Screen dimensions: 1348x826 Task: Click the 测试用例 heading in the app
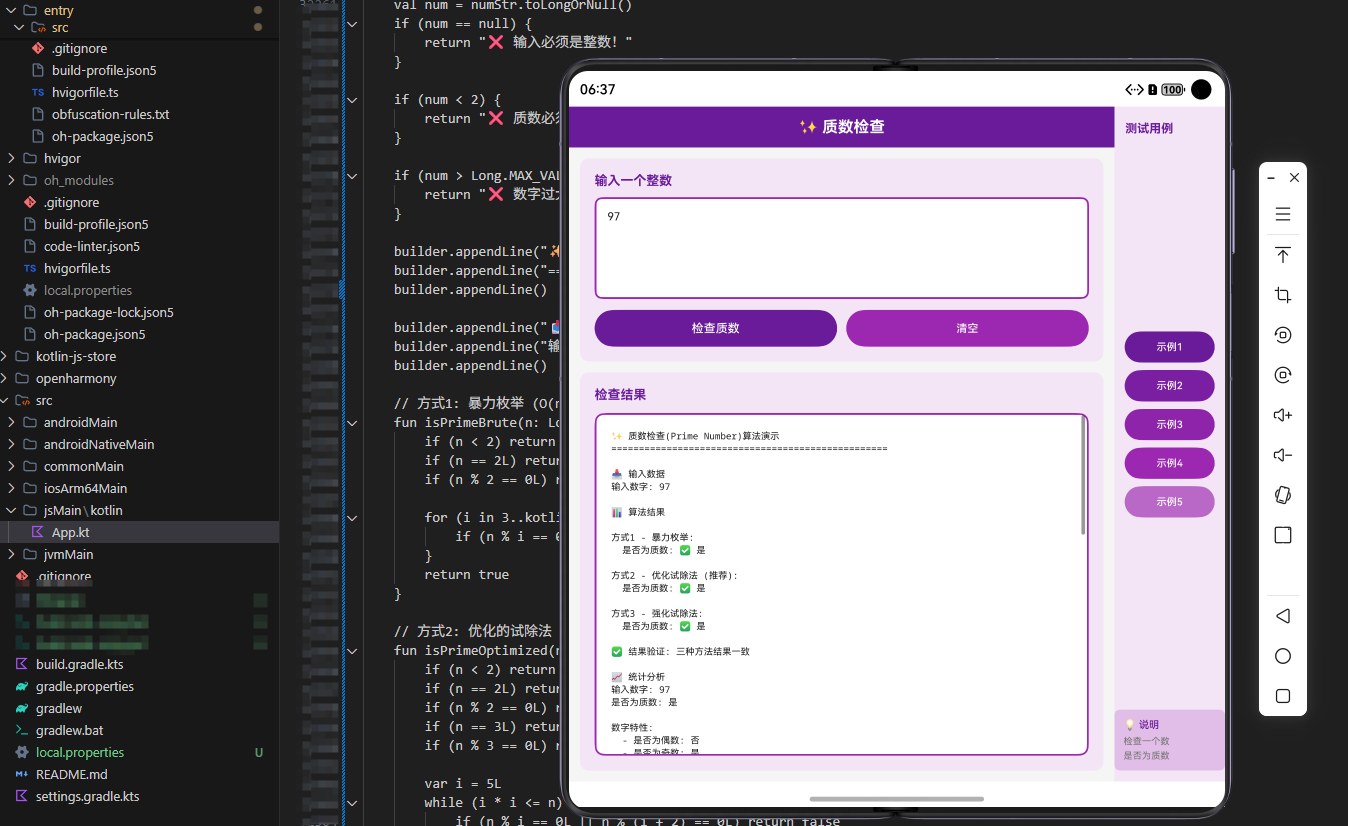point(1149,128)
